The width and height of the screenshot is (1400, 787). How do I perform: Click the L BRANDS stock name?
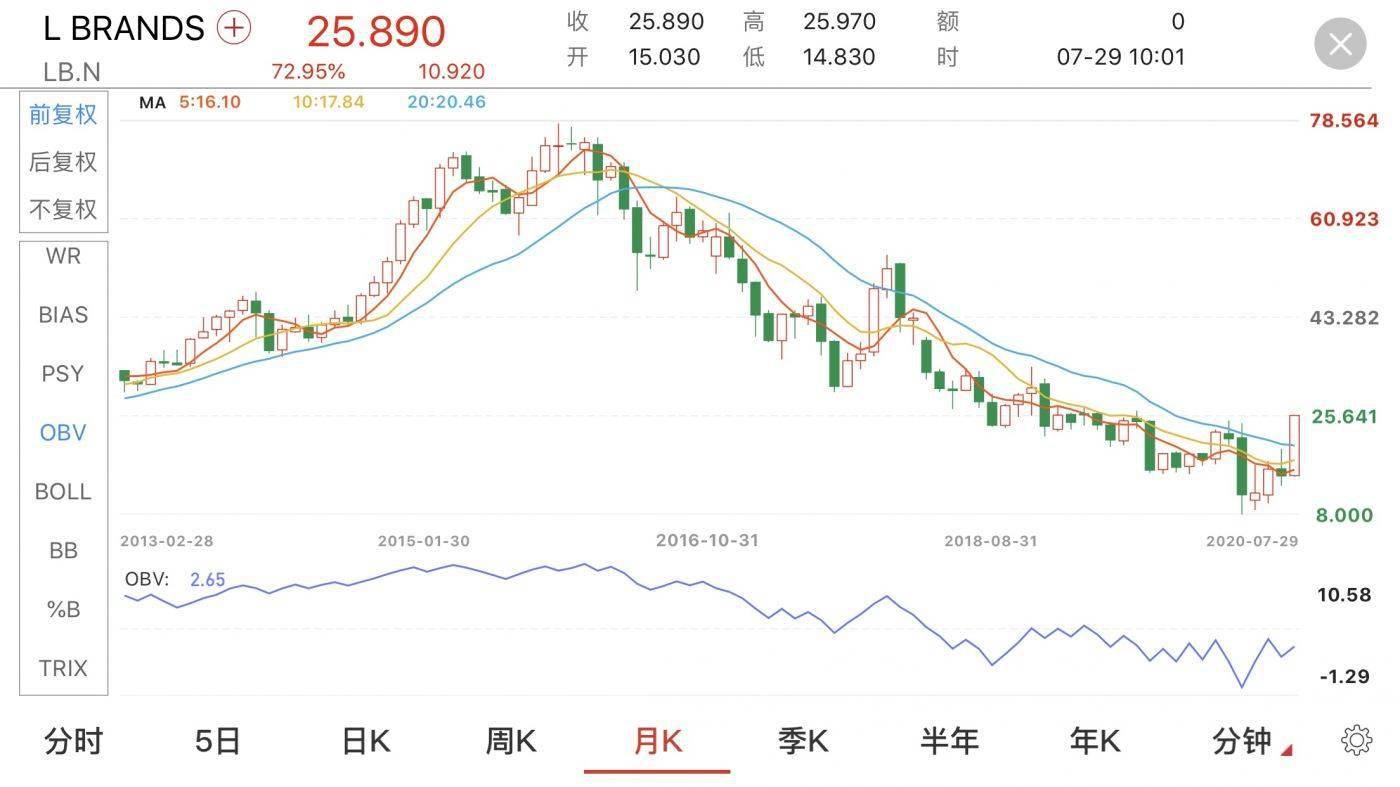coord(124,29)
